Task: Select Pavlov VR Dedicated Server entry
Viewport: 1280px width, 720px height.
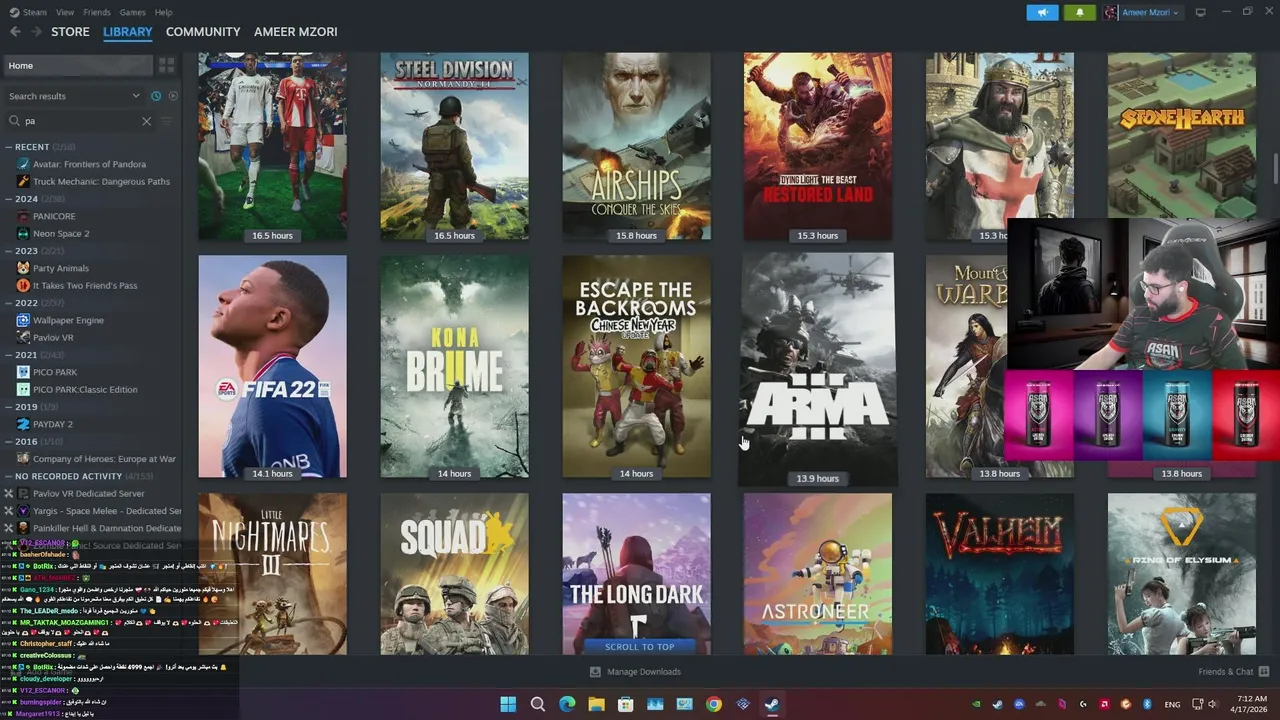Action: pyautogui.click(x=88, y=494)
